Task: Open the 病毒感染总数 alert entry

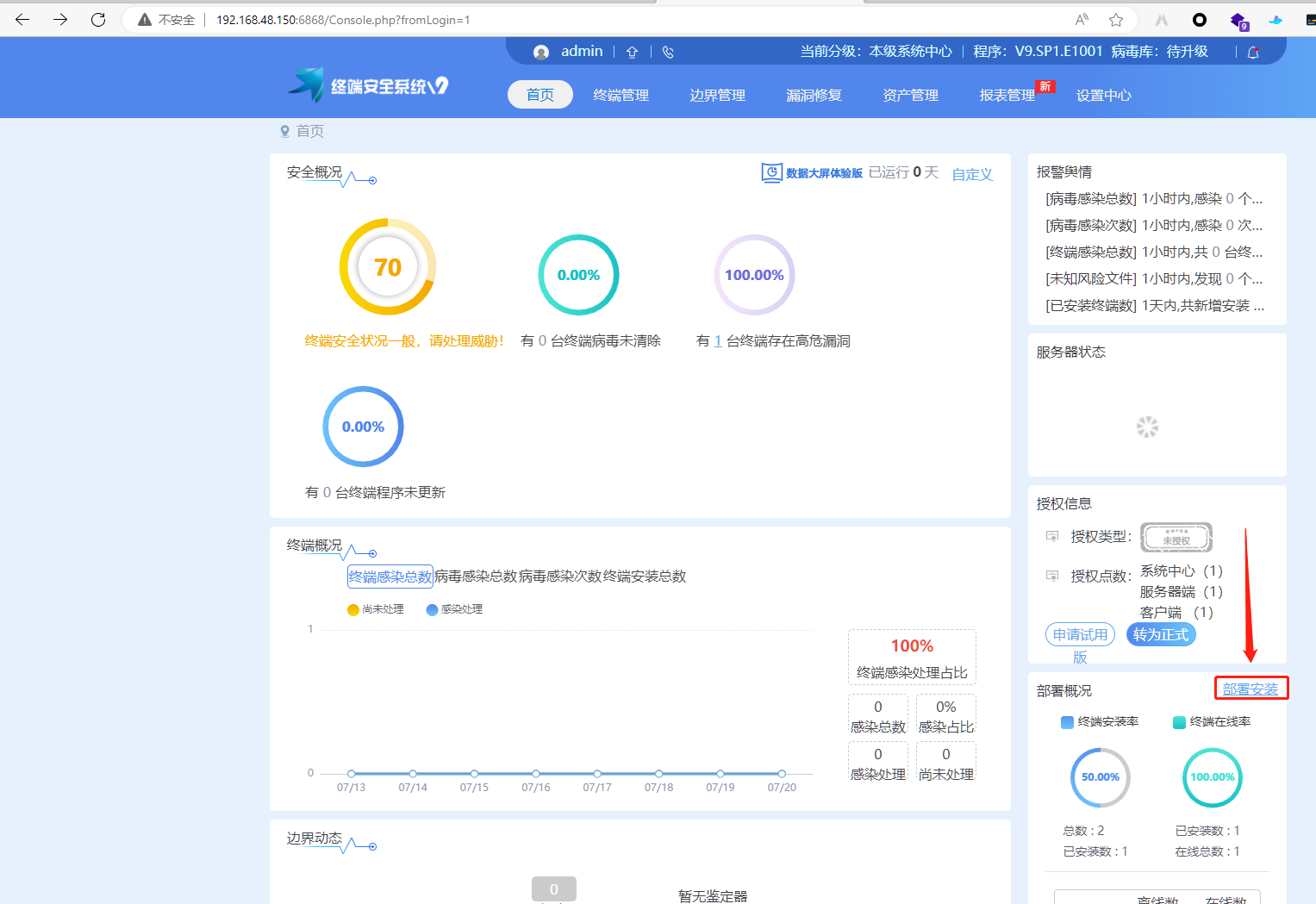Action: click(1154, 199)
